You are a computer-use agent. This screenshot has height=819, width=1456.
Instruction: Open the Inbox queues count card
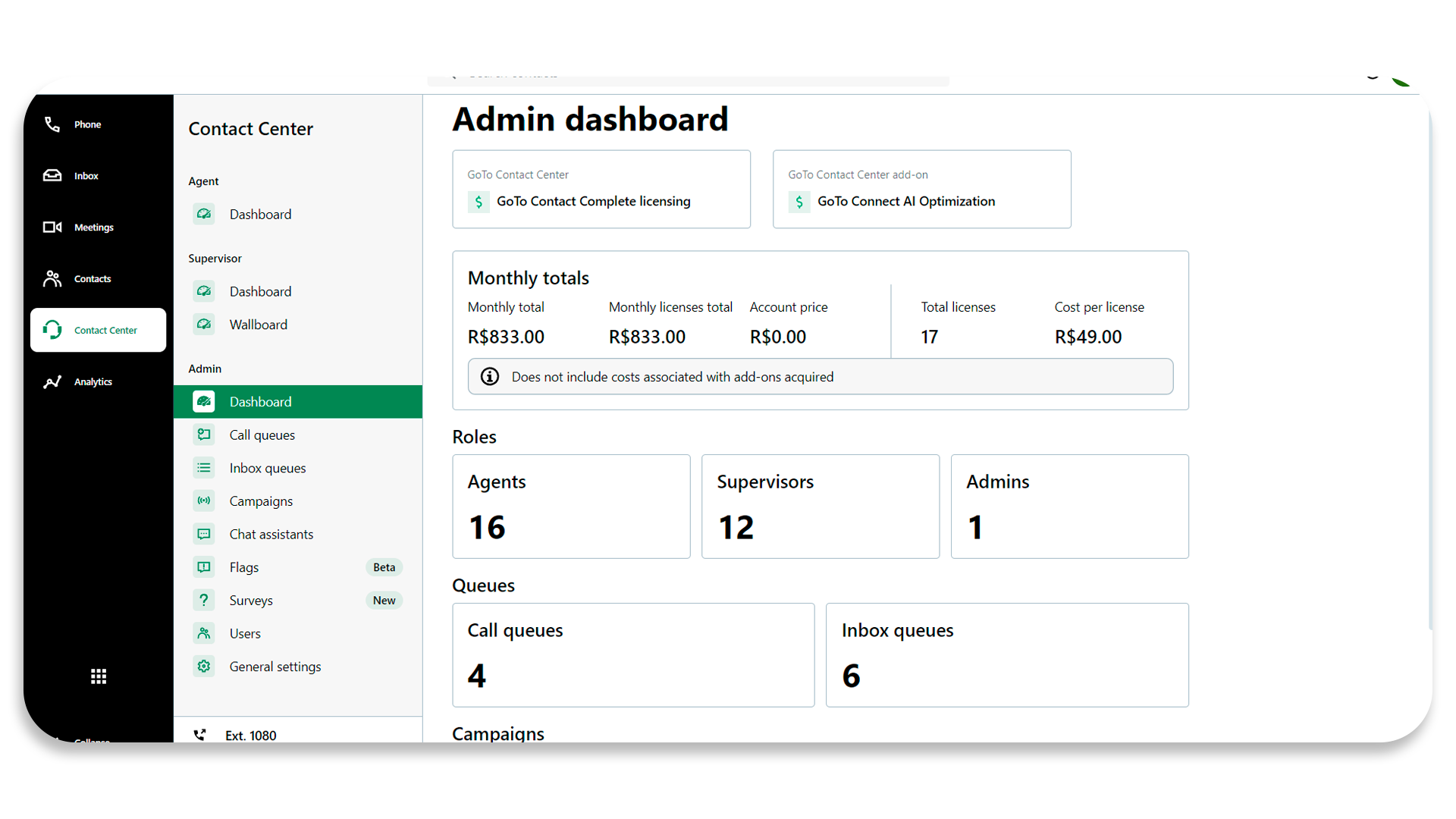(x=1007, y=655)
